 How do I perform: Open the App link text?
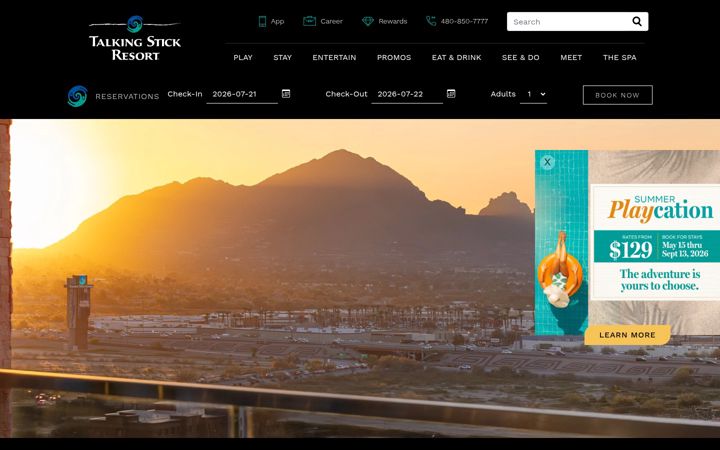(277, 22)
